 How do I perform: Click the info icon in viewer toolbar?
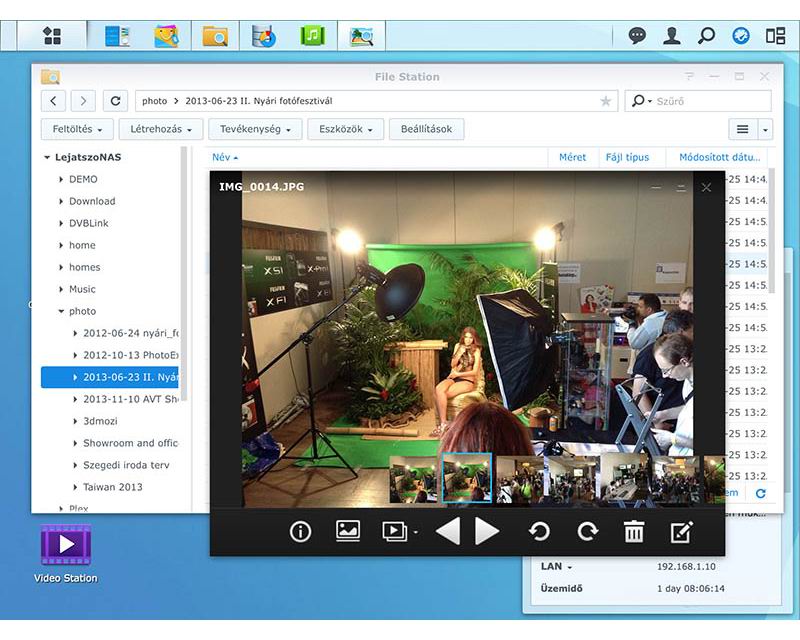300,532
